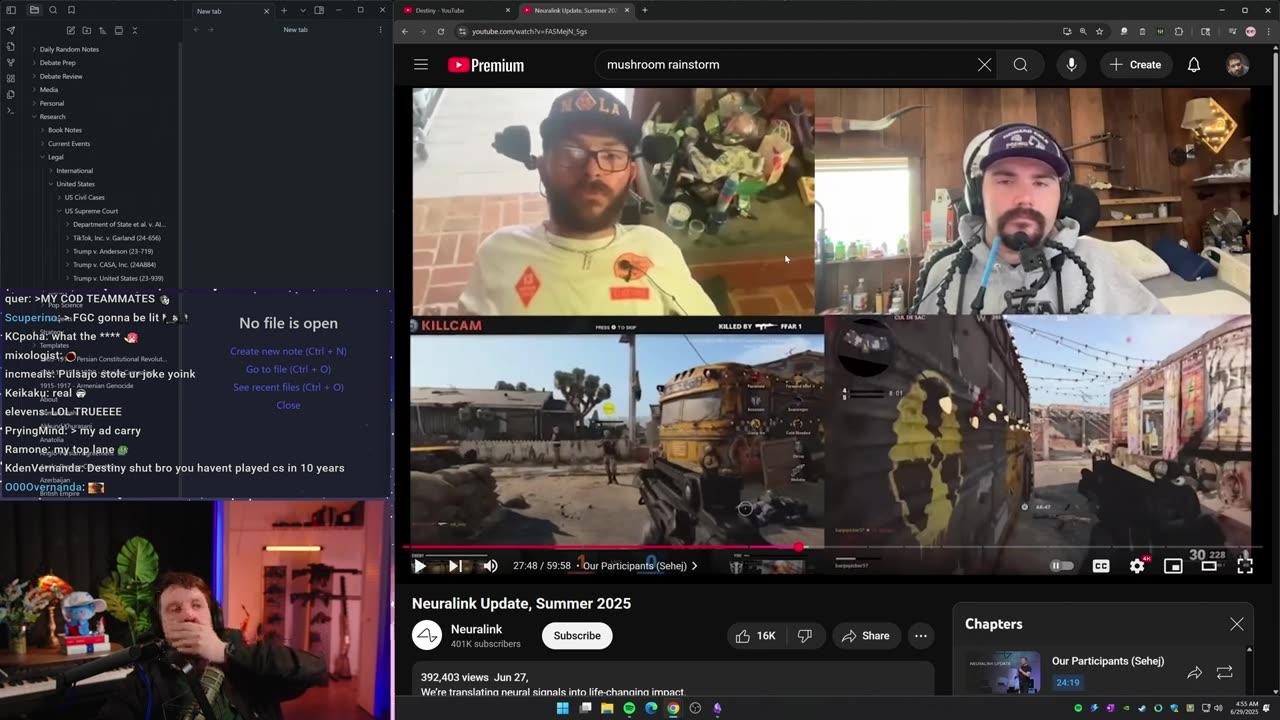The height and width of the screenshot is (720, 1280).
Task: Toggle Obsidian left sidebar icon
Action: [x=13, y=10]
